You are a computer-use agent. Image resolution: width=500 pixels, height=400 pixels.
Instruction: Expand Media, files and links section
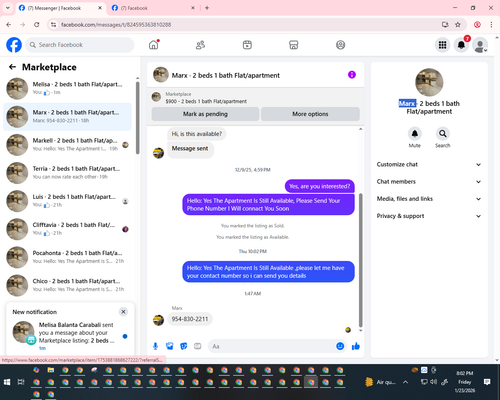pos(429,199)
